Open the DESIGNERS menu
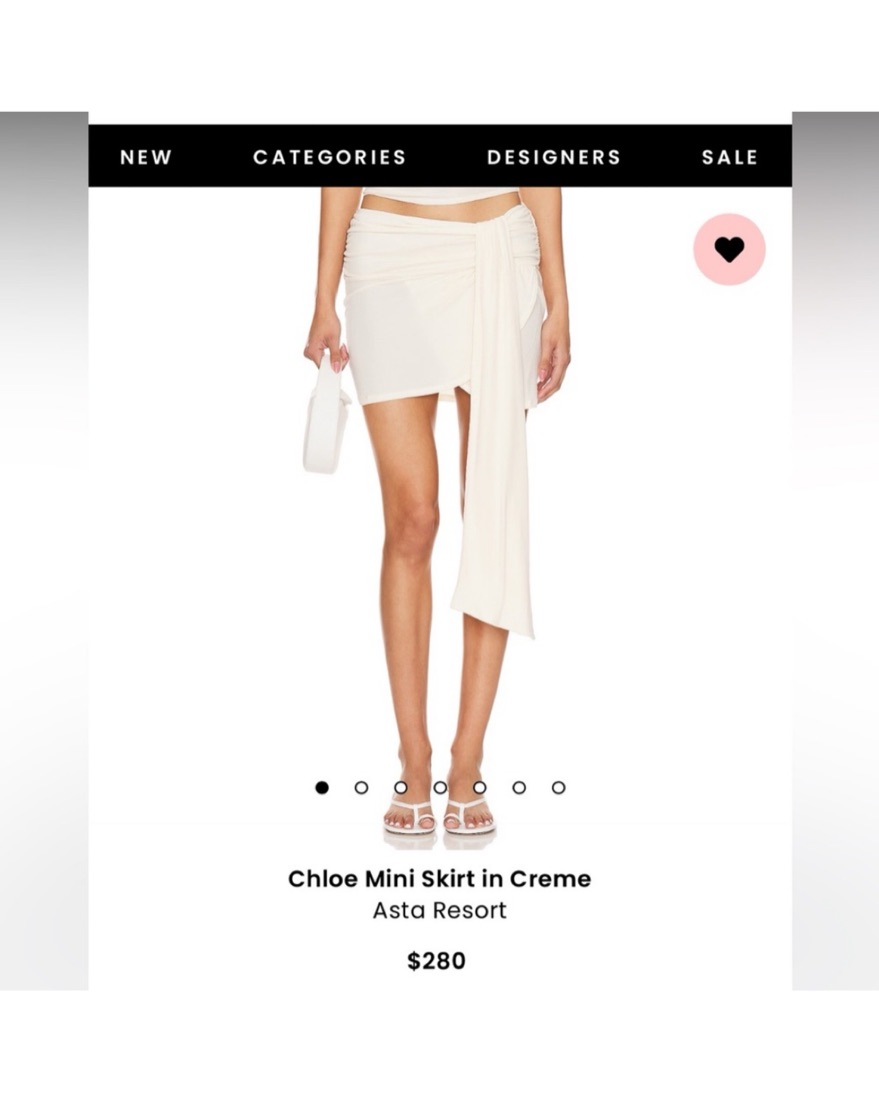This screenshot has width=879, height=1100. coord(554,157)
